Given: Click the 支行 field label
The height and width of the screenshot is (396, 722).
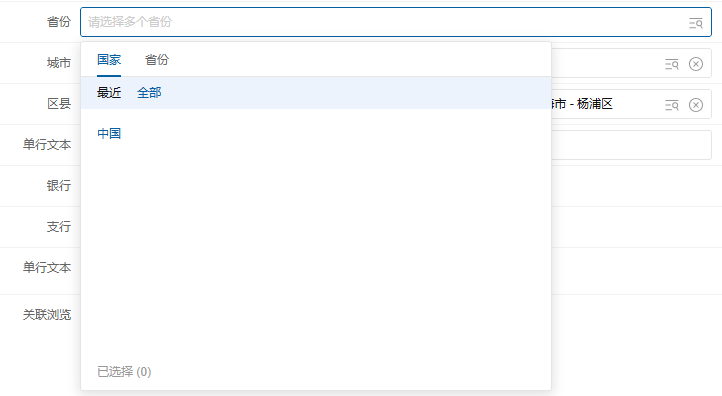Looking at the screenshot, I should pyautogui.click(x=59, y=227).
